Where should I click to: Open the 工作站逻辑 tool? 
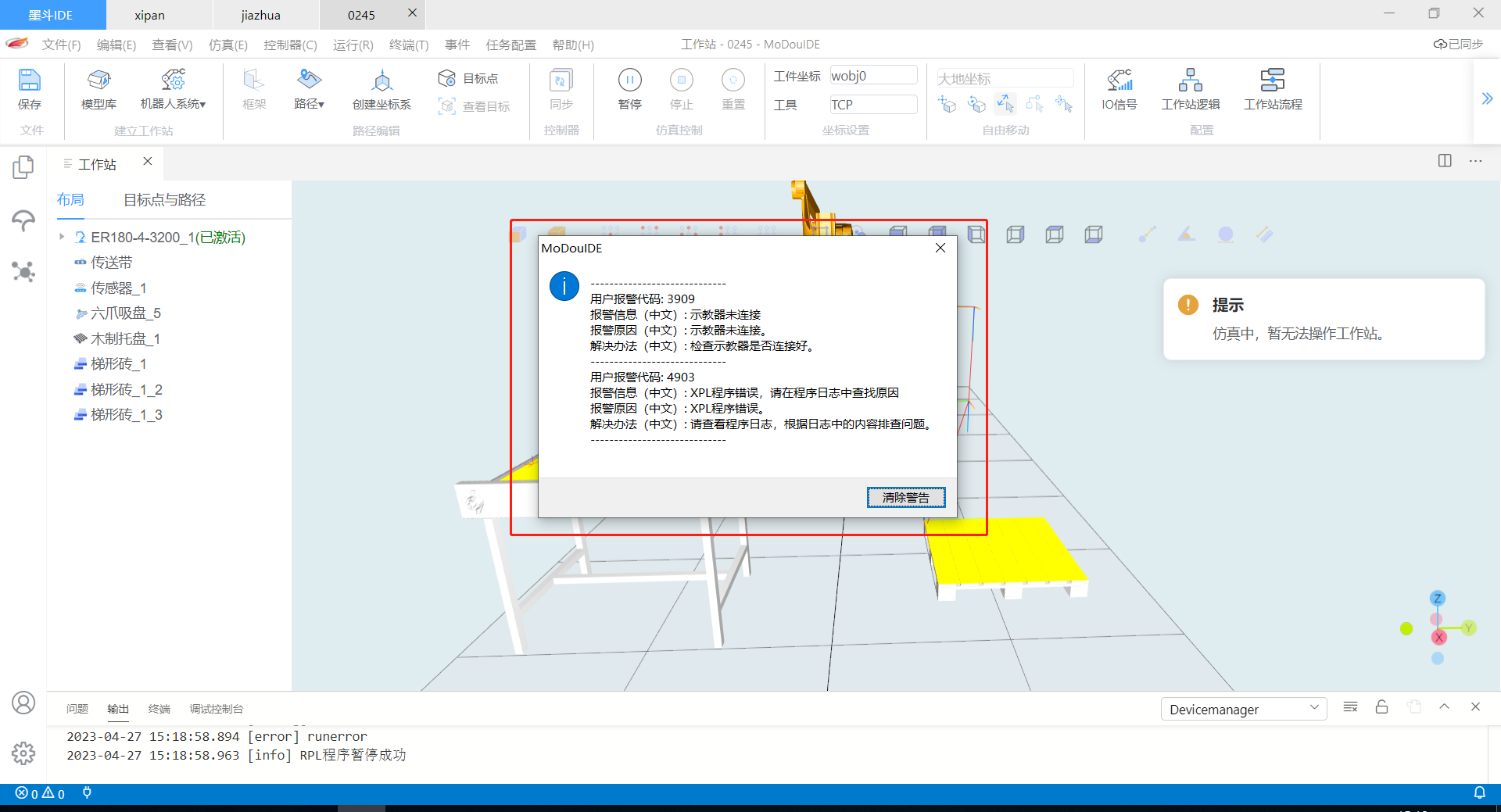1190,80
